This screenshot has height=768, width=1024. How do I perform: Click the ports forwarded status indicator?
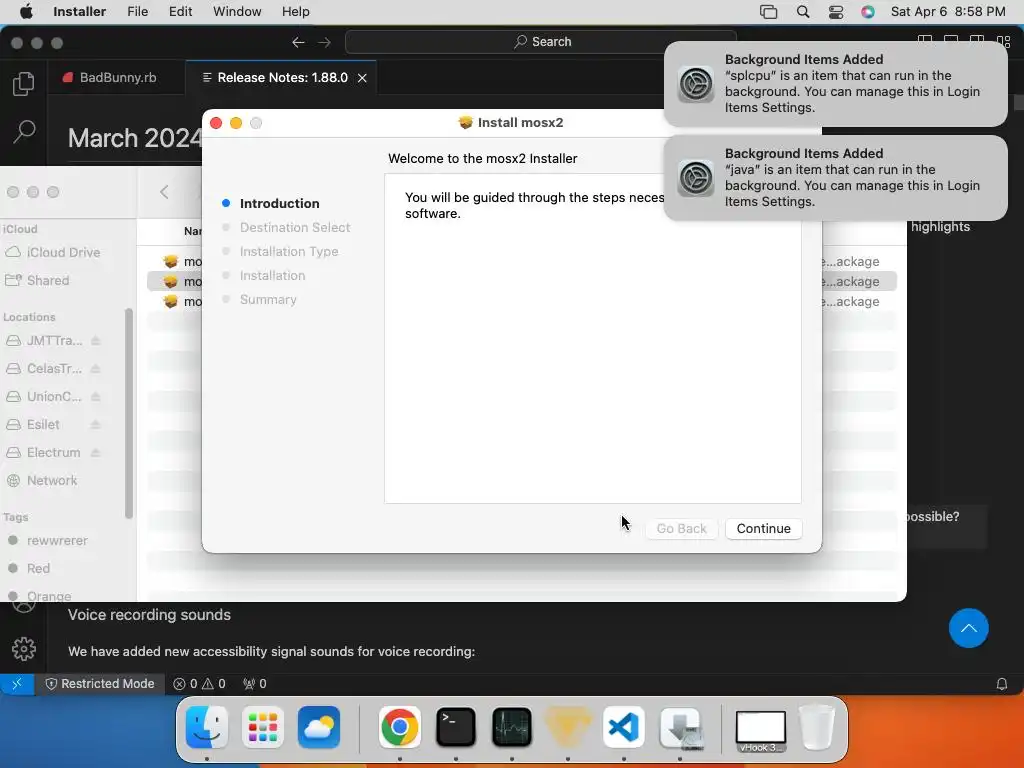pos(254,684)
